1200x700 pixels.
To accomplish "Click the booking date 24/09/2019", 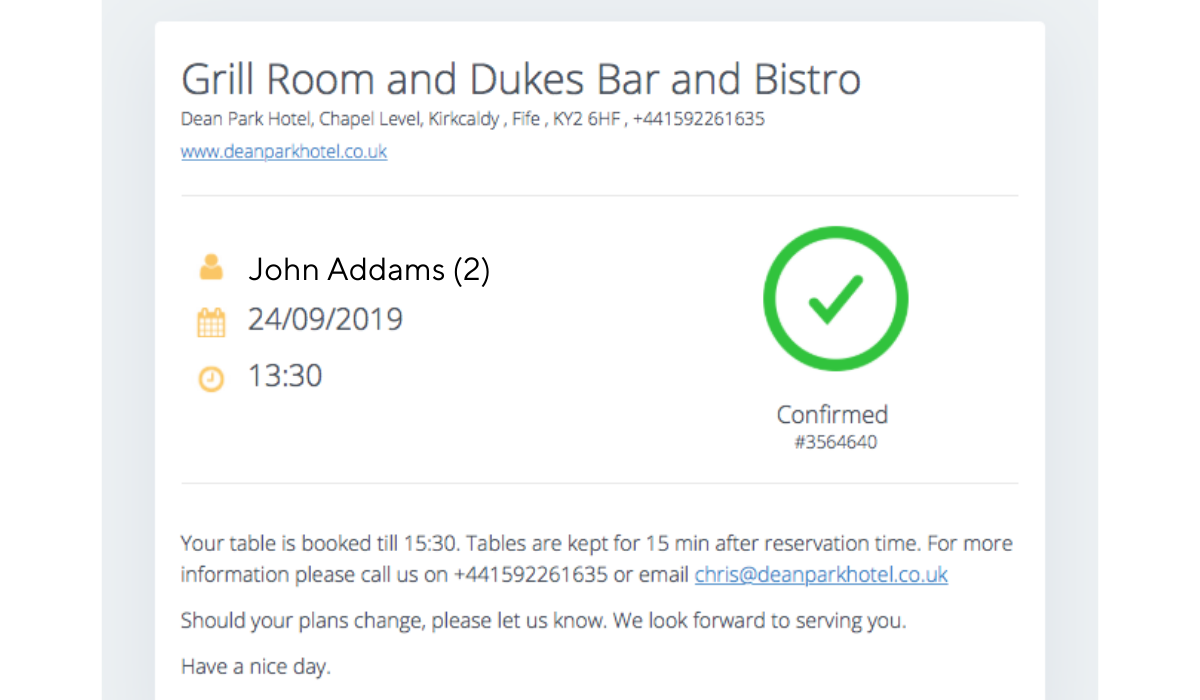I will [326, 320].
